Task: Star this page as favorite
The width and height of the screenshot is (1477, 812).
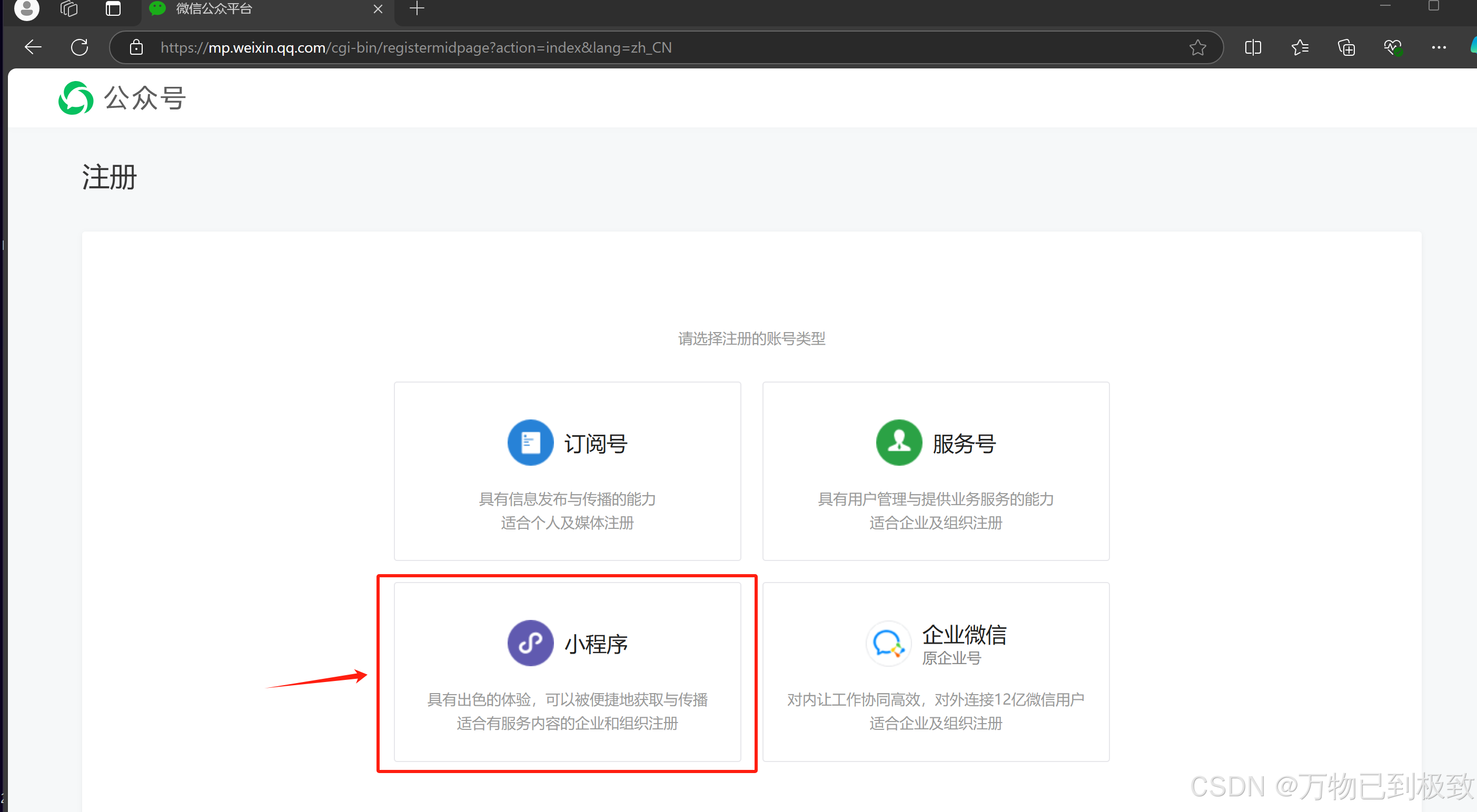Action: point(1197,47)
